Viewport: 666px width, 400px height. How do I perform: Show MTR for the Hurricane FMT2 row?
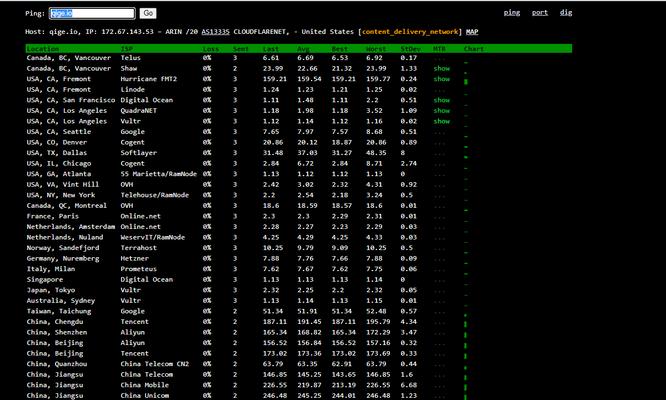coord(441,79)
